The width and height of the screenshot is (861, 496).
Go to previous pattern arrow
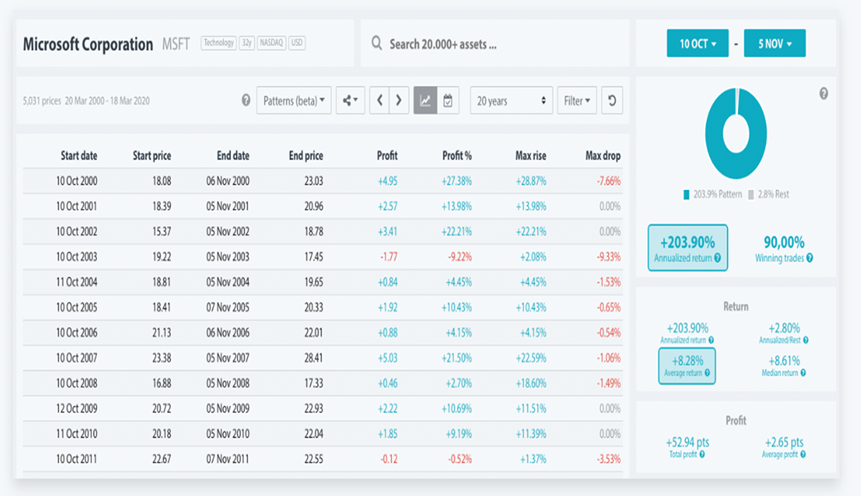(x=379, y=101)
